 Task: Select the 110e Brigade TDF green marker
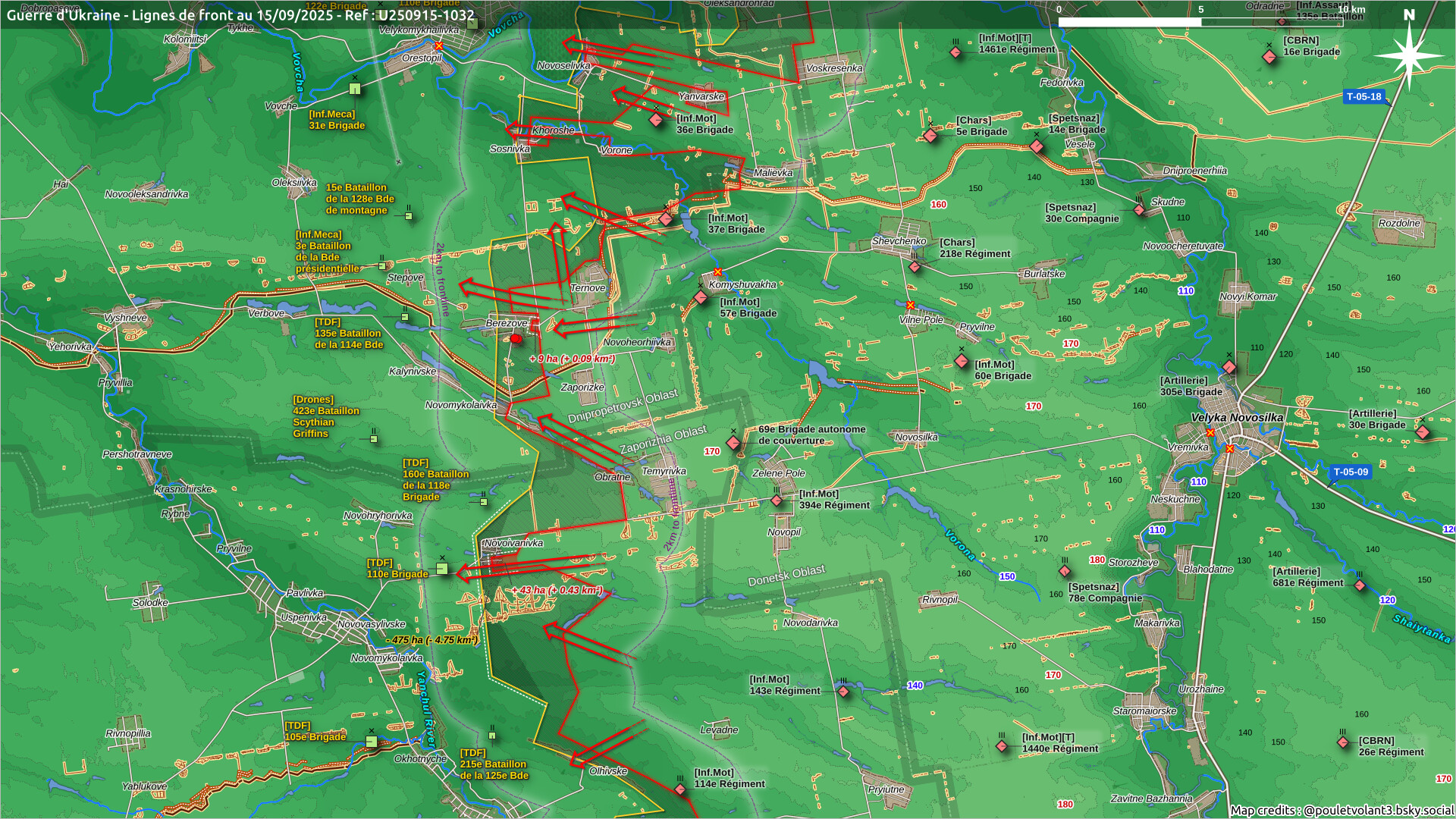pyautogui.click(x=442, y=569)
